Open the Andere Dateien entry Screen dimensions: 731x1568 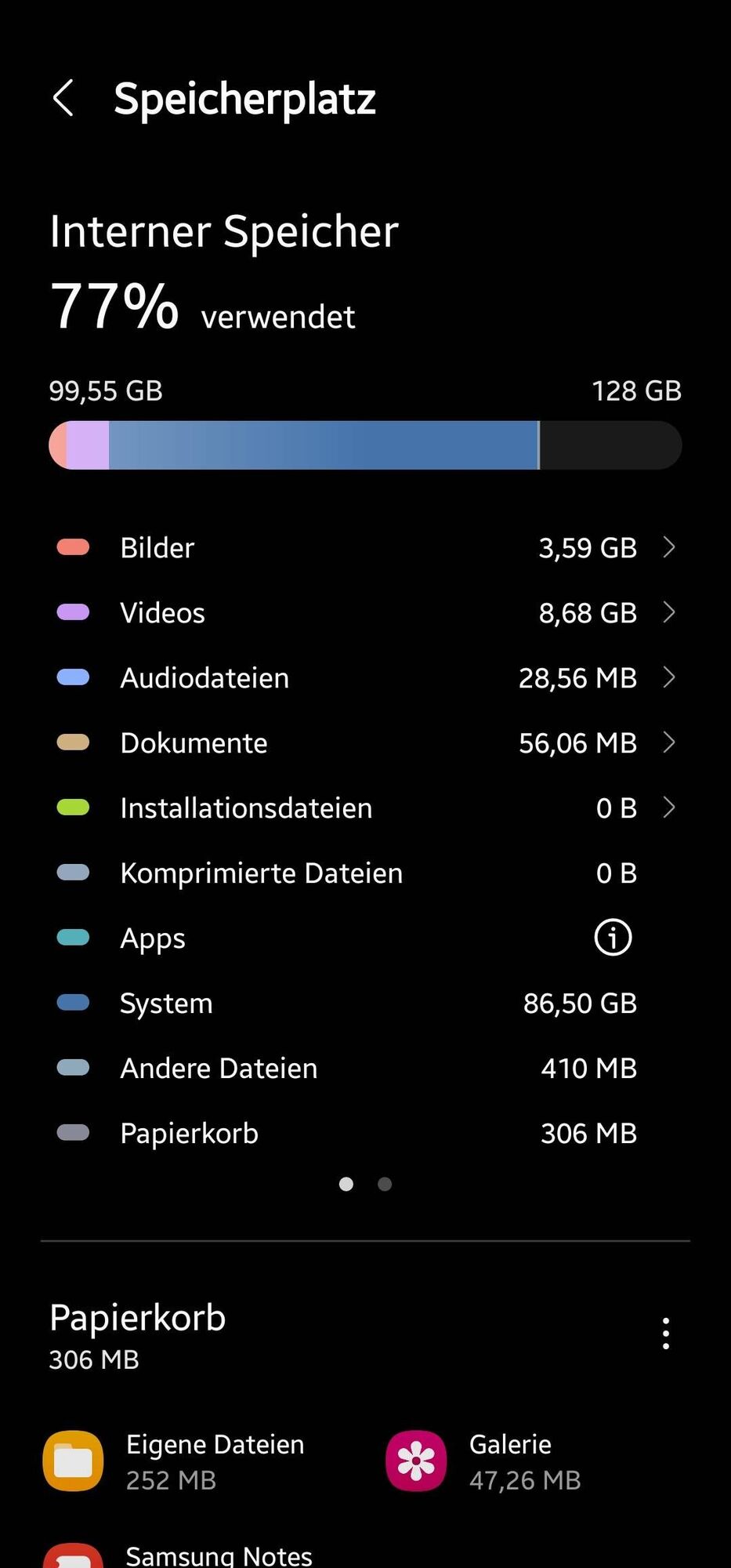pos(365,1068)
